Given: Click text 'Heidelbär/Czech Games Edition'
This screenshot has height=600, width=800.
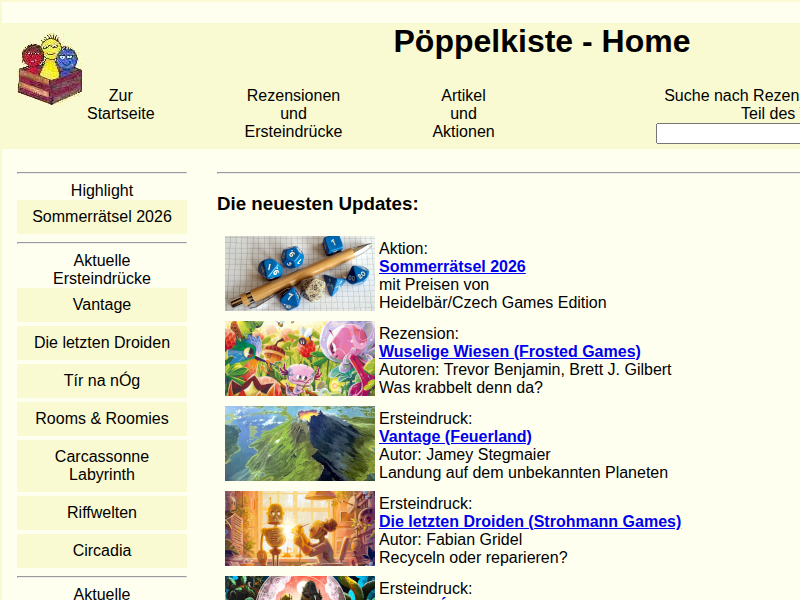Looking at the screenshot, I should (492, 303).
